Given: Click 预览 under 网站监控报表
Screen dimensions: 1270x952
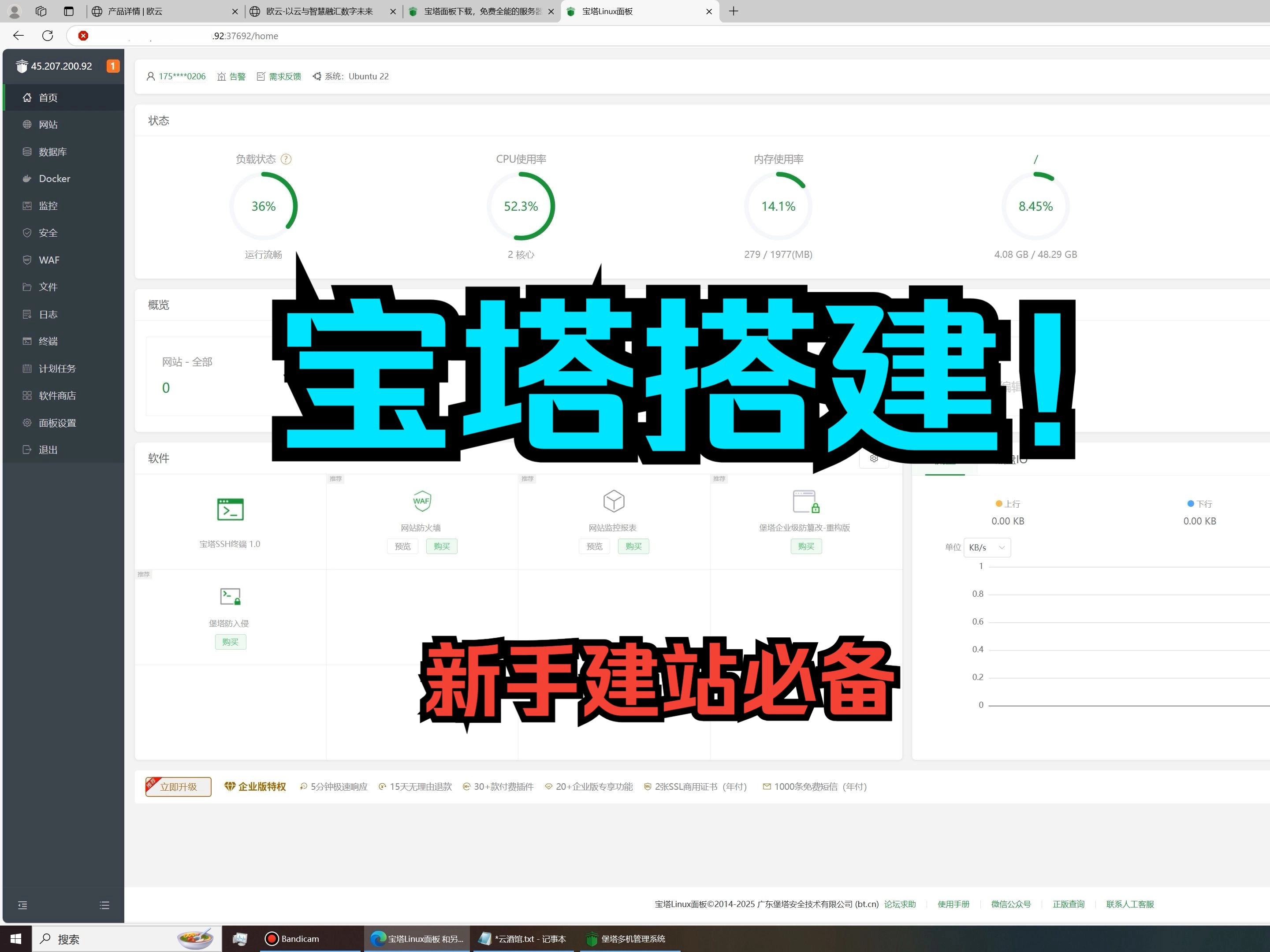Looking at the screenshot, I should 594,546.
